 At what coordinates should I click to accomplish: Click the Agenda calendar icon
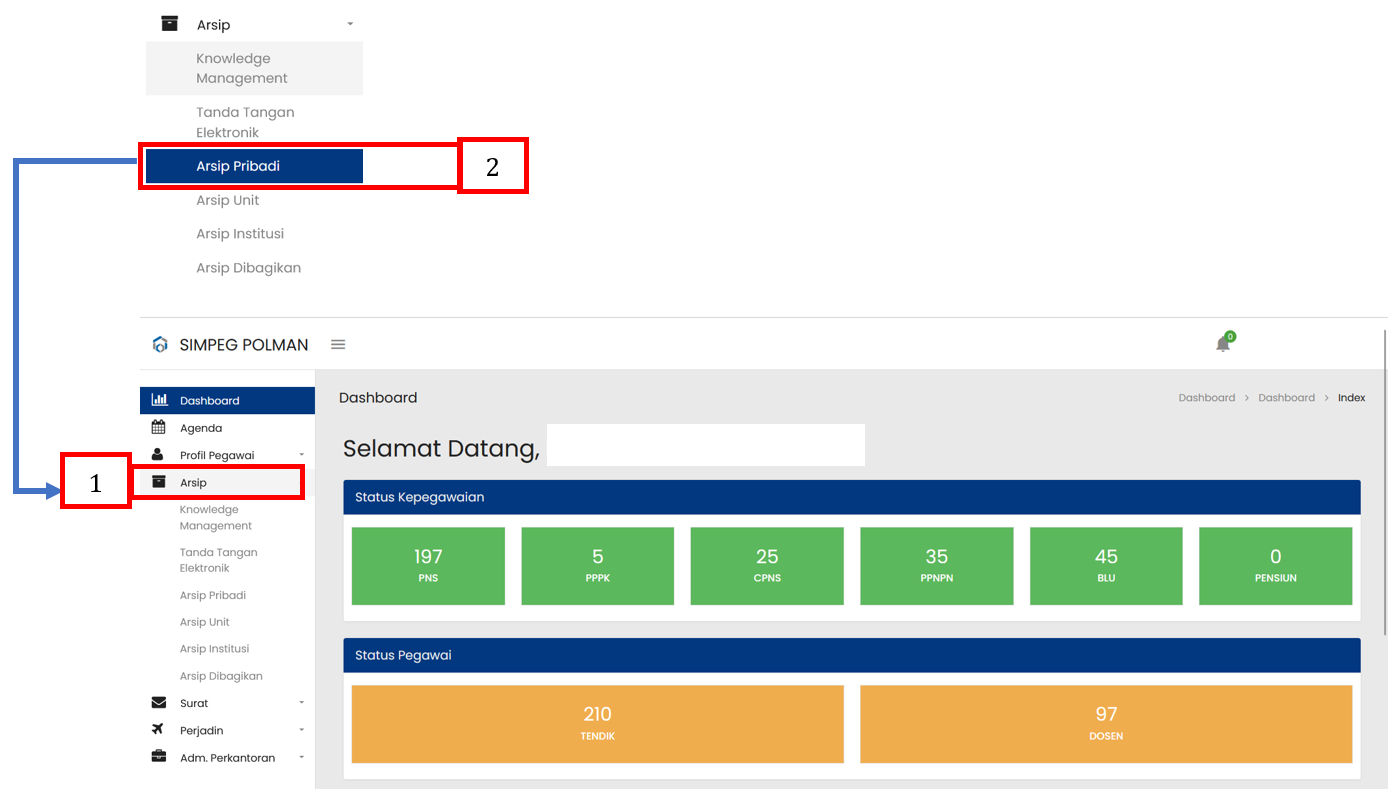pyautogui.click(x=159, y=428)
